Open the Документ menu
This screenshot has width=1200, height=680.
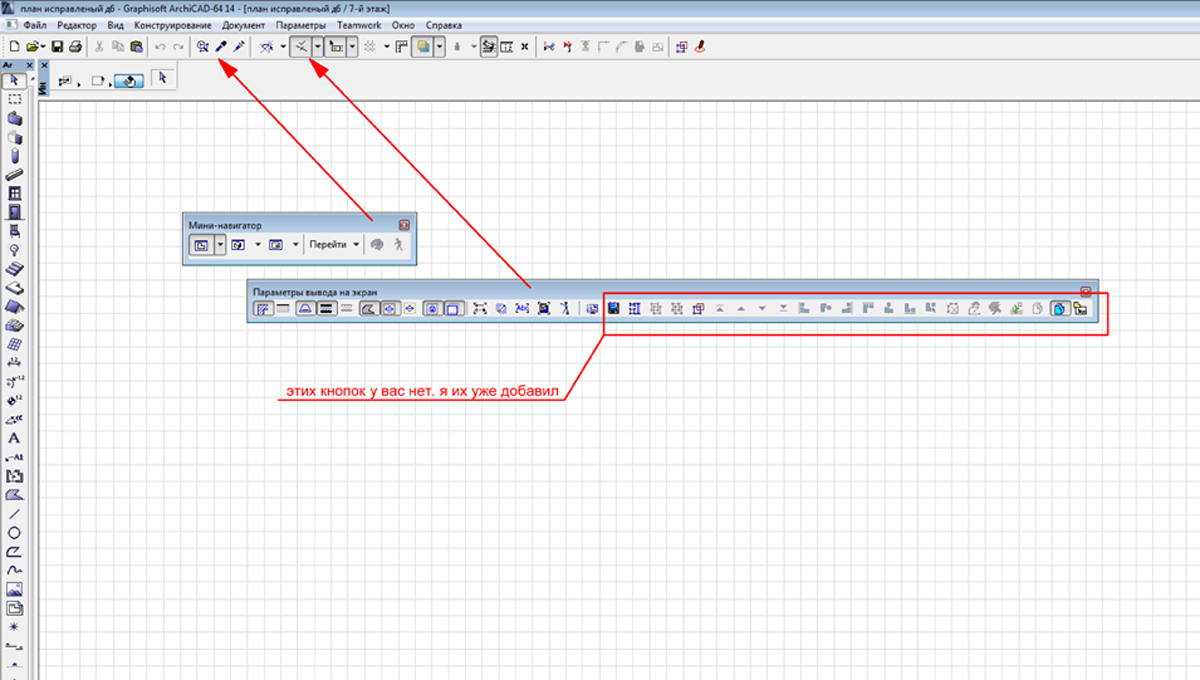[x=243, y=24]
